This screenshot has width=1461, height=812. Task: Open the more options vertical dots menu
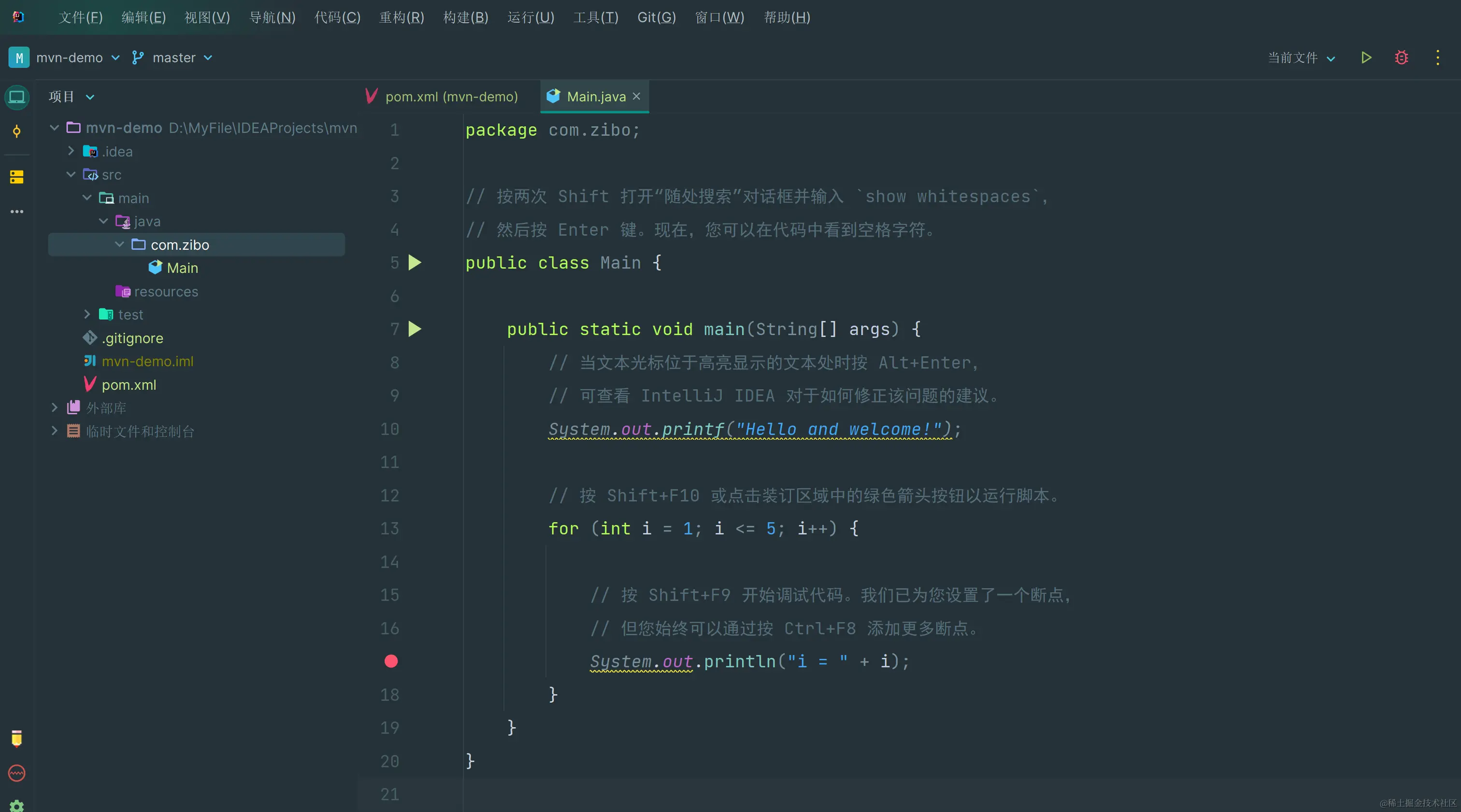[1437, 57]
